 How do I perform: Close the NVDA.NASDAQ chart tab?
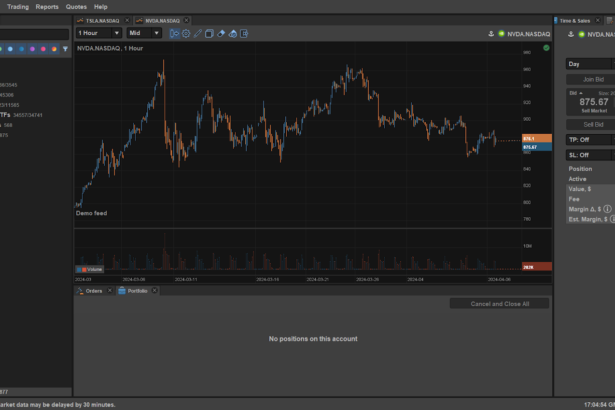[x=186, y=20]
